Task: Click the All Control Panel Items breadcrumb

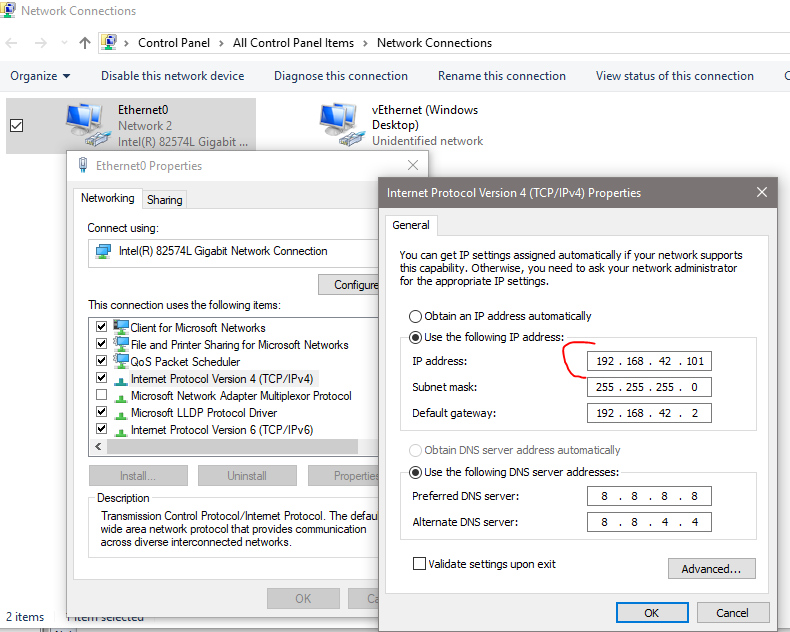Action: click(293, 43)
